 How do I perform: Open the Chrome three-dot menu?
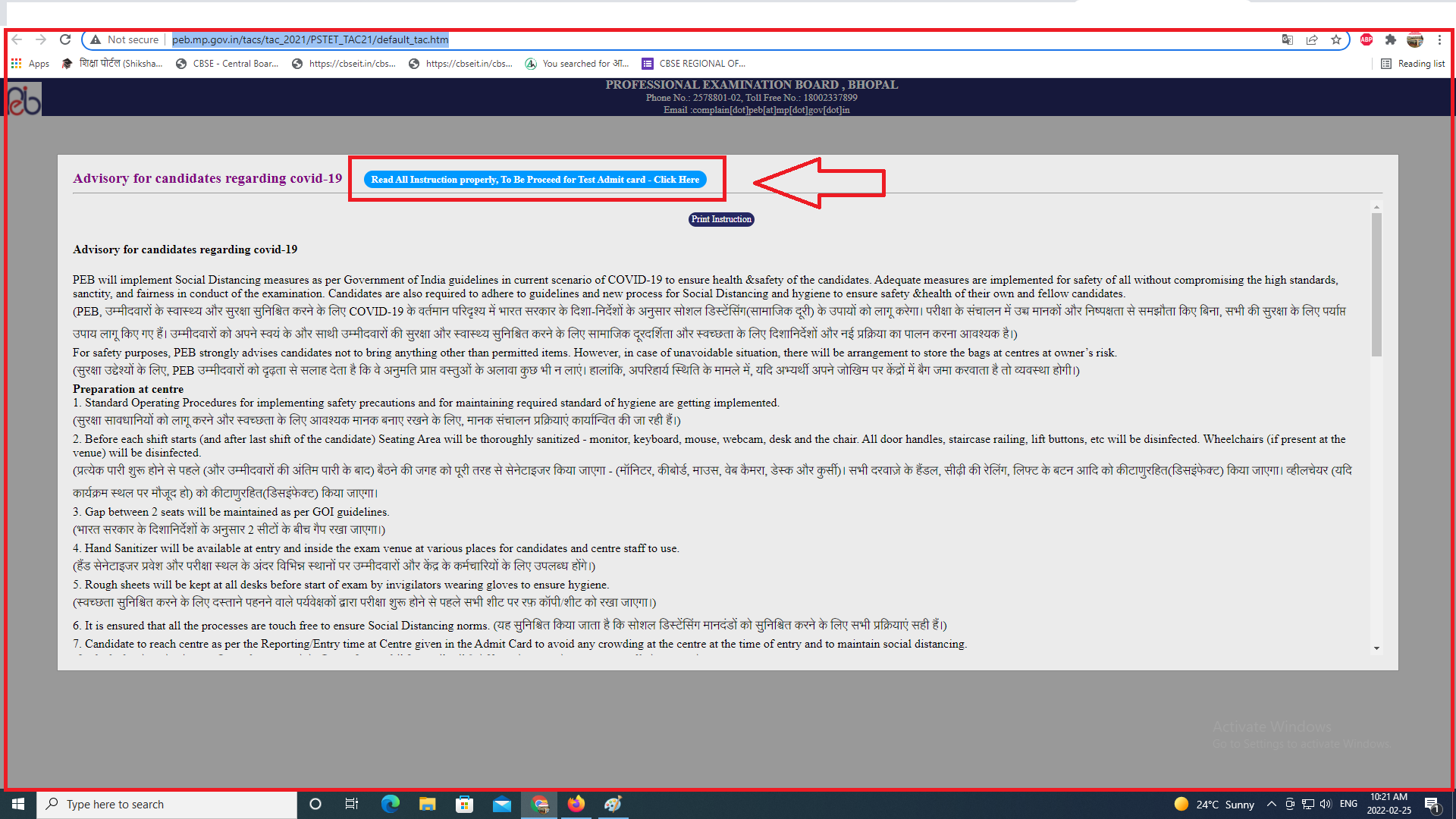pos(1439,39)
